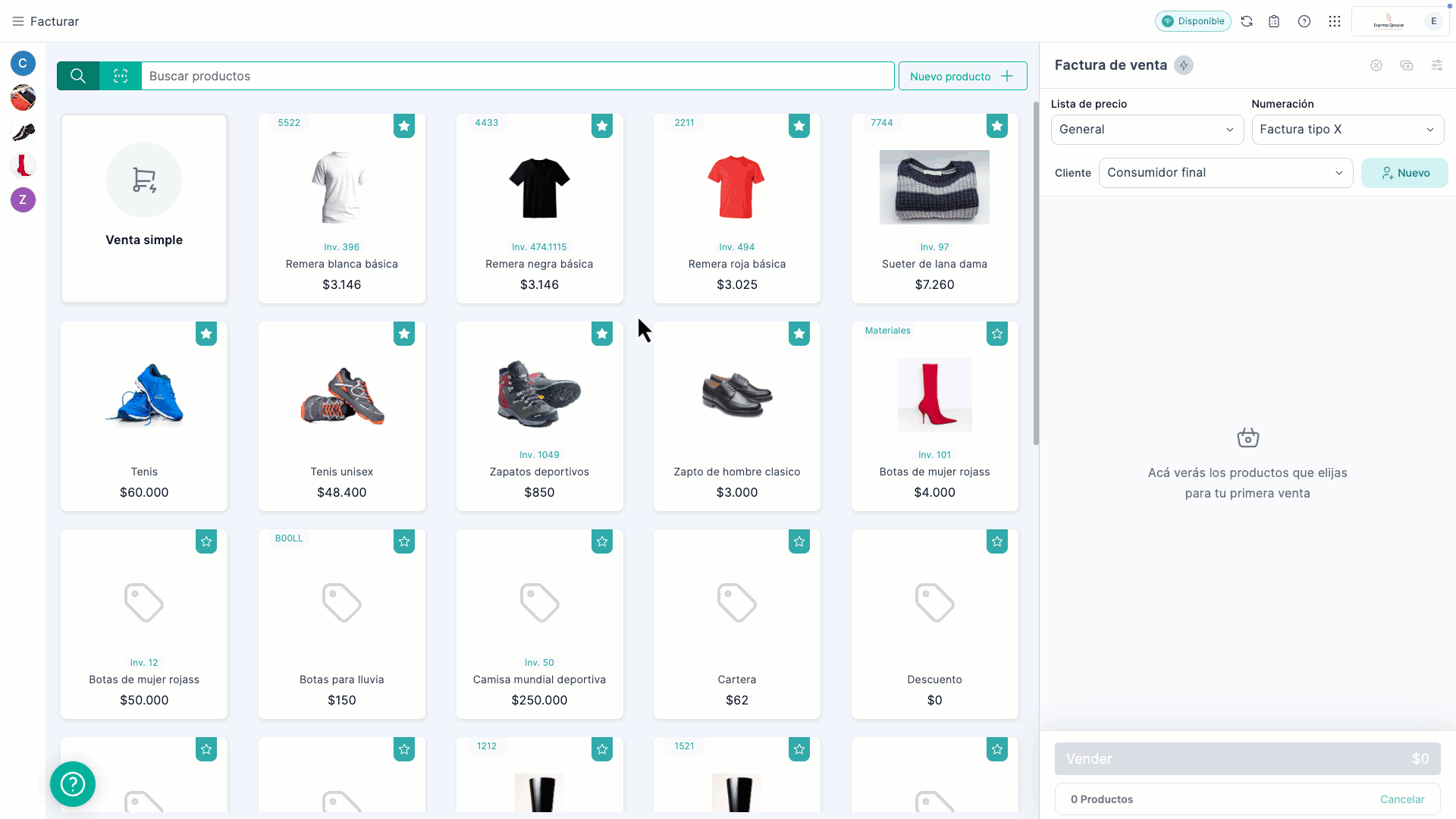Open the apps grid launcher icon
This screenshot has width=1456, height=819.
[x=1335, y=21]
